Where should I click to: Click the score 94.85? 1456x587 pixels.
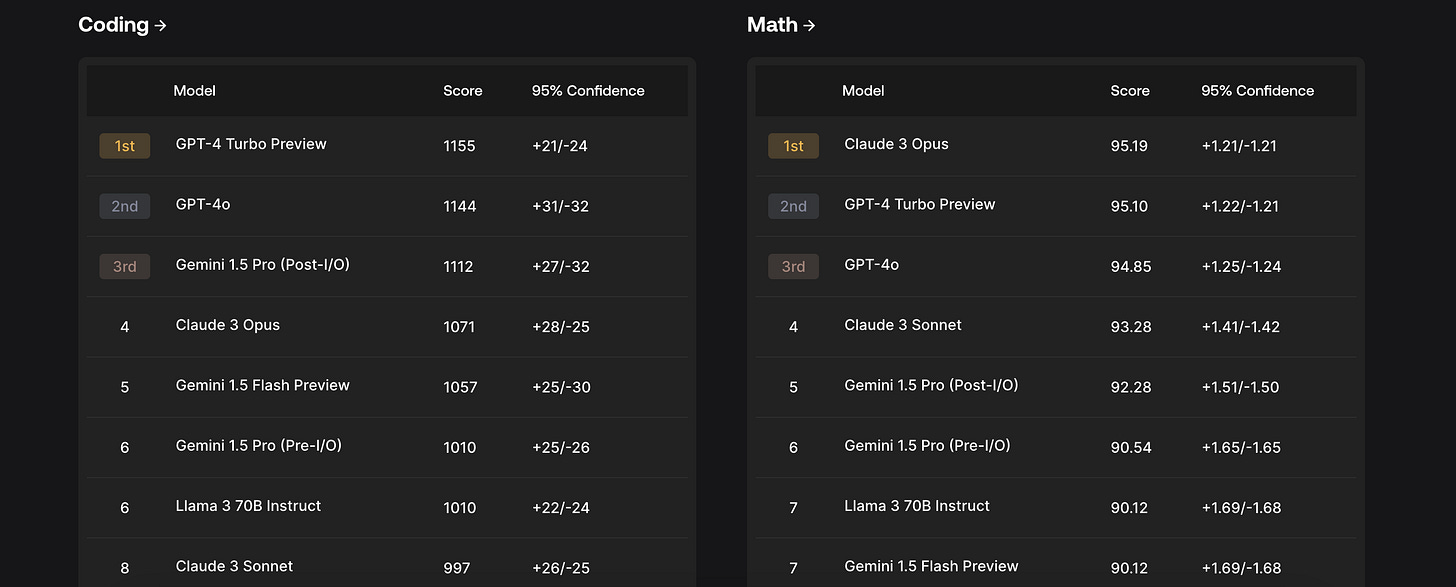pyautogui.click(x=1130, y=267)
